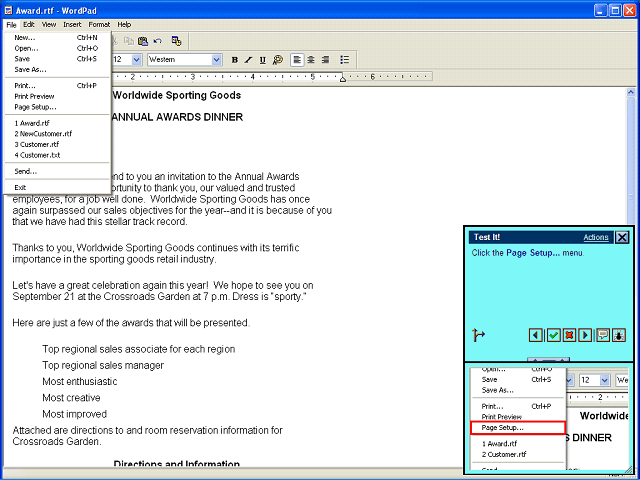Click the date/time insert icon

[176, 41]
